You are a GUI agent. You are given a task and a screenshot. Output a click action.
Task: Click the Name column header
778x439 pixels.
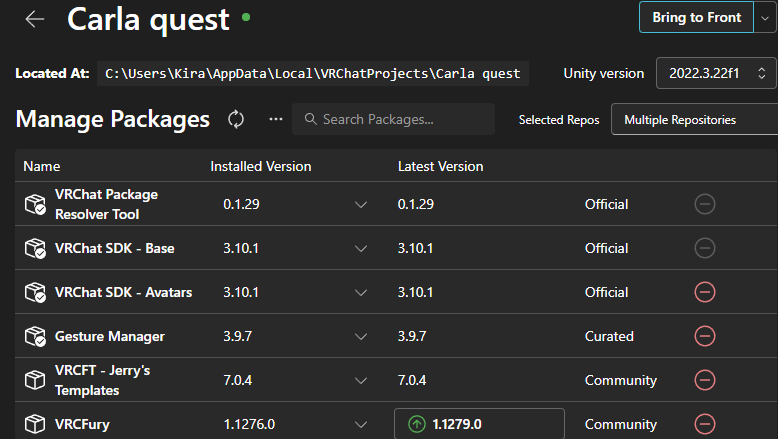point(42,166)
